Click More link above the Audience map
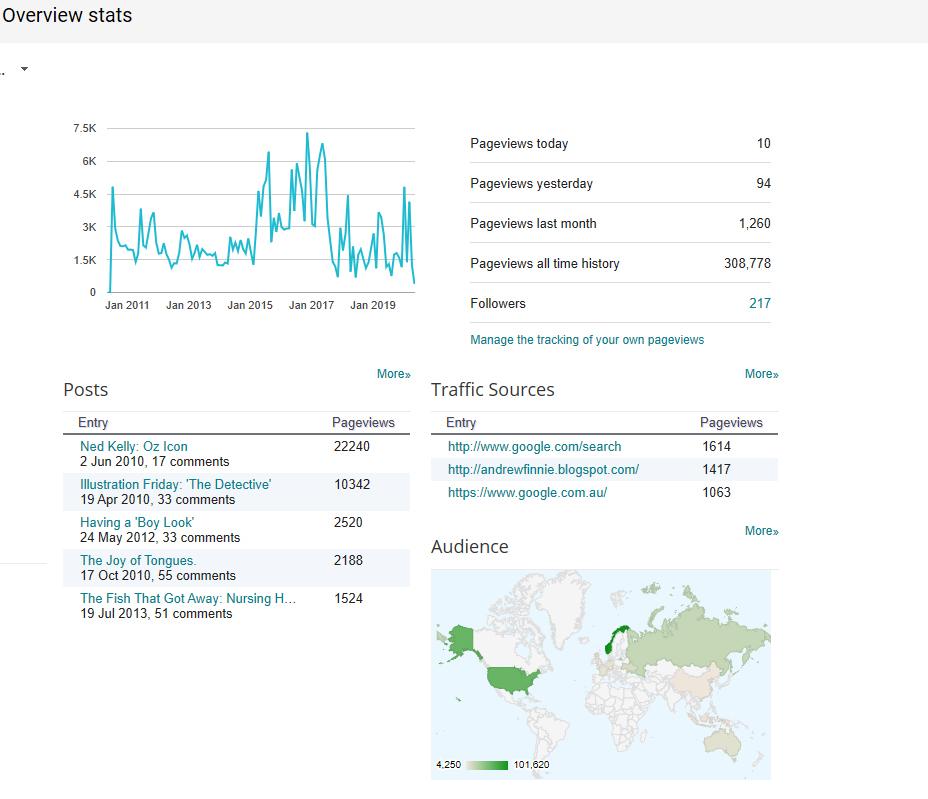928x799 pixels. (x=761, y=531)
